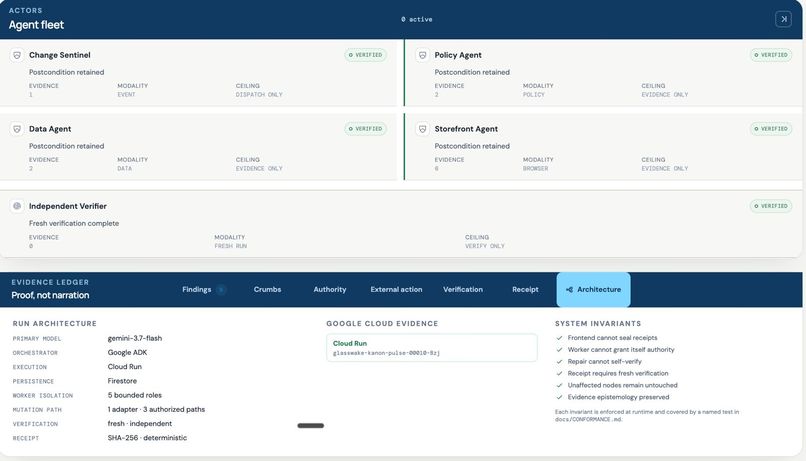Screen dimensions: 806x461
Task: Click checkmark beside Evidence epistemology preserved
Action: (x=559, y=397)
